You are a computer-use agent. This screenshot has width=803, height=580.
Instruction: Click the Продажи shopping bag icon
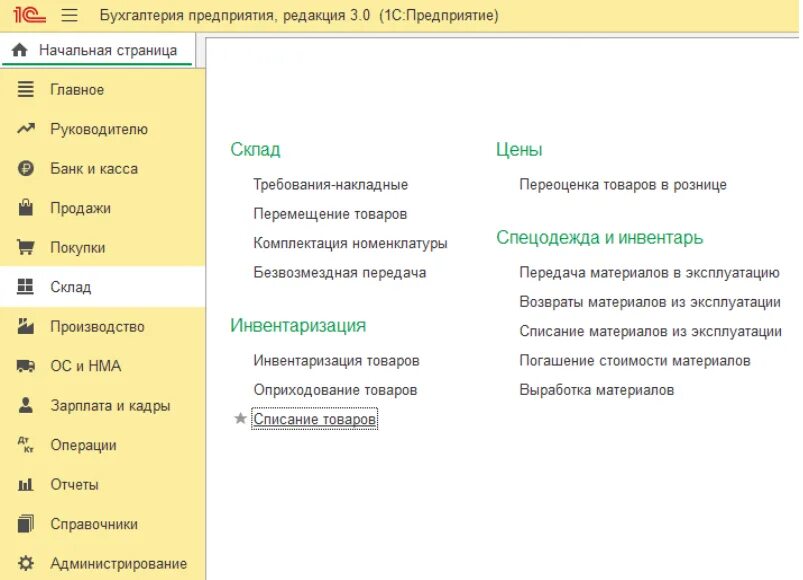26,207
